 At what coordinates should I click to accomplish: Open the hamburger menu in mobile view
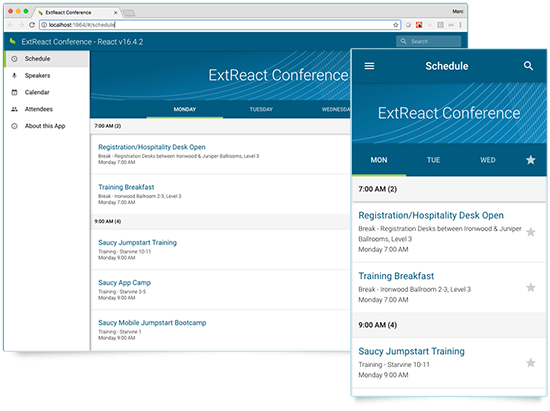tap(369, 66)
